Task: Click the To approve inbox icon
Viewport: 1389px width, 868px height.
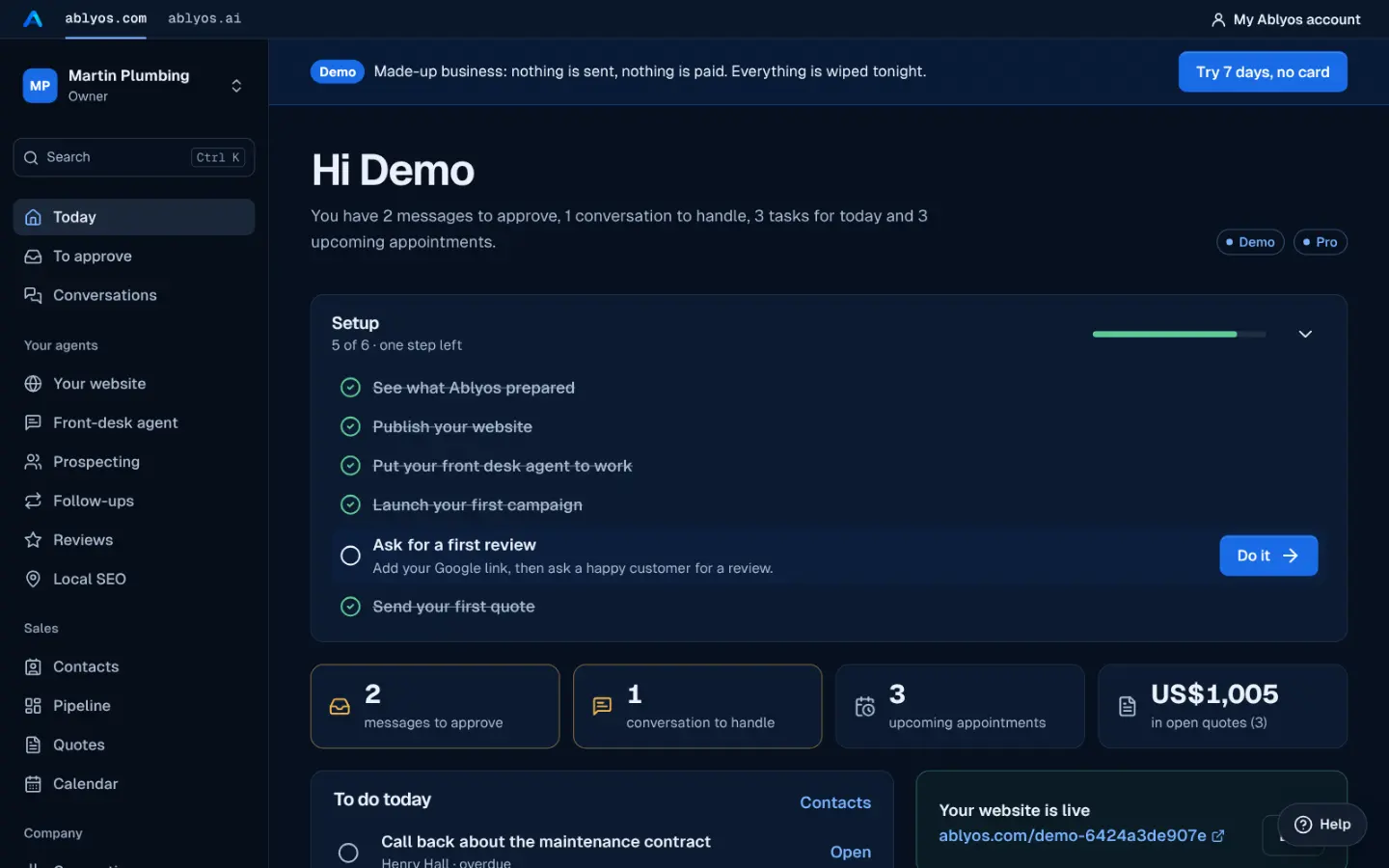Action: click(x=33, y=257)
